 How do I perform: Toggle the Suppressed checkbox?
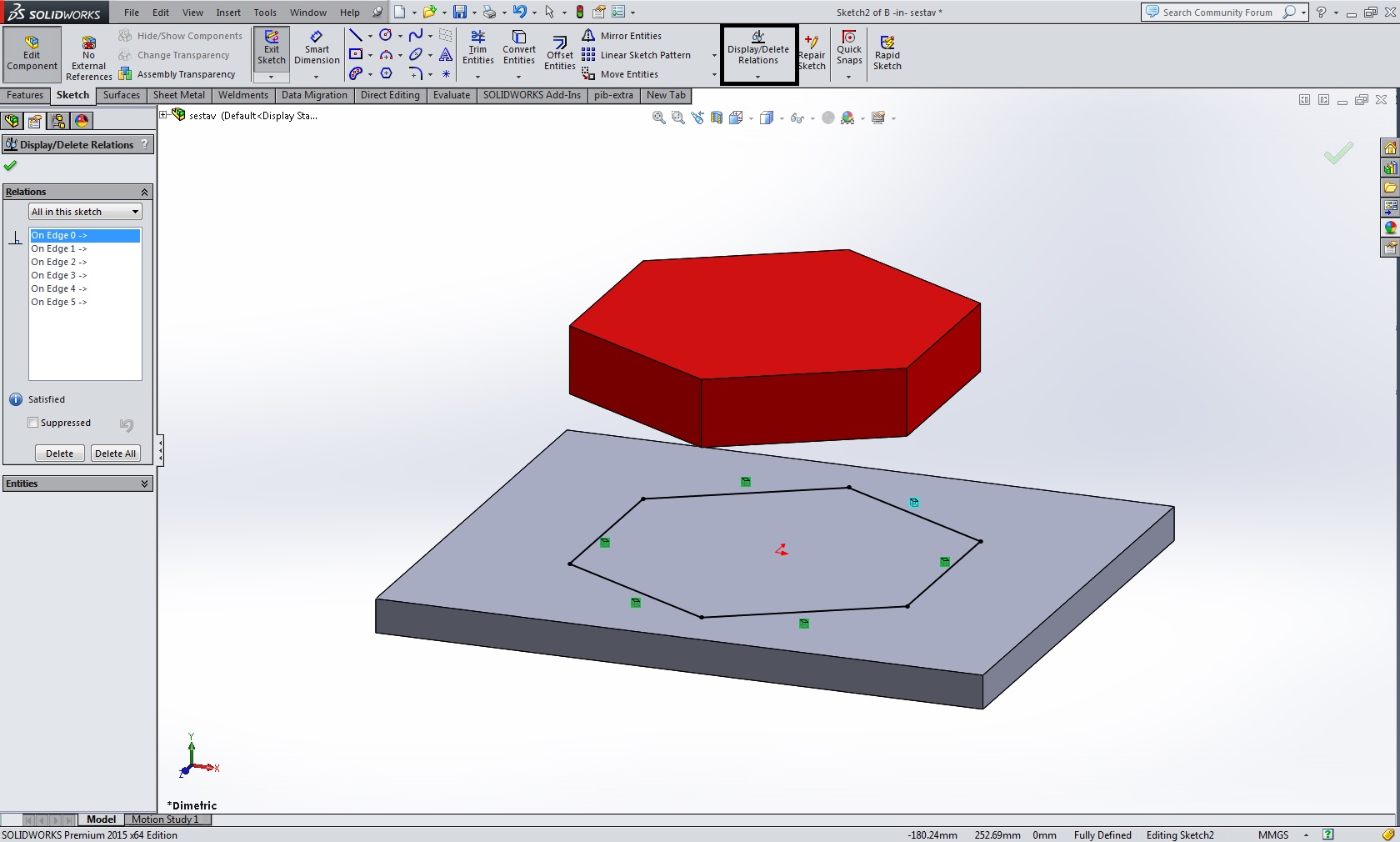[33, 423]
